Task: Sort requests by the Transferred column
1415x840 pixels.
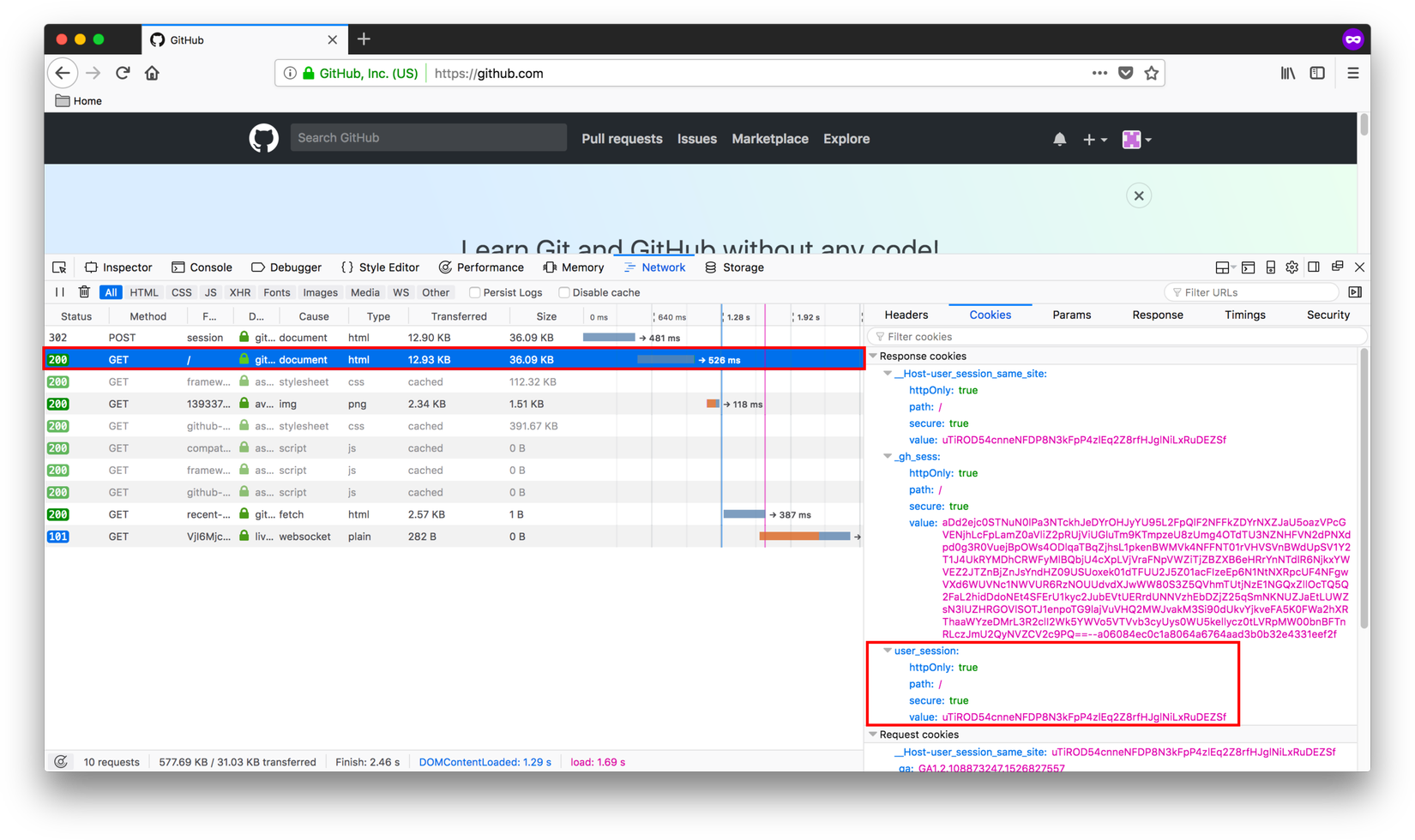Action: tap(459, 316)
